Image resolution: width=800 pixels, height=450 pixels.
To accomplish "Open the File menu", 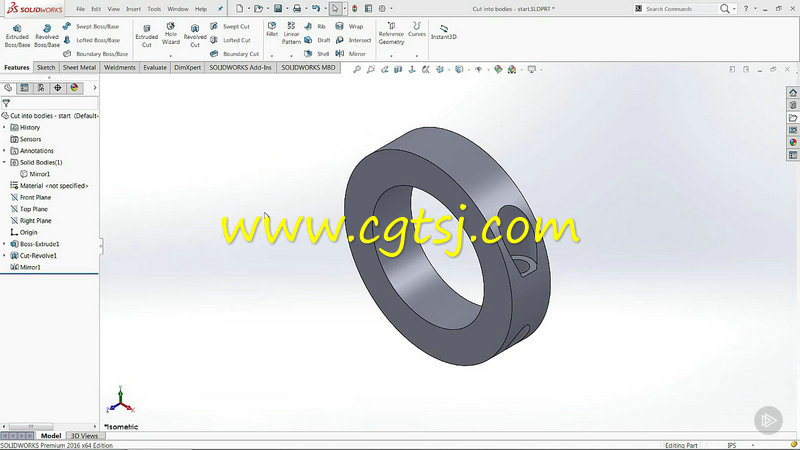I will tap(80, 9).
